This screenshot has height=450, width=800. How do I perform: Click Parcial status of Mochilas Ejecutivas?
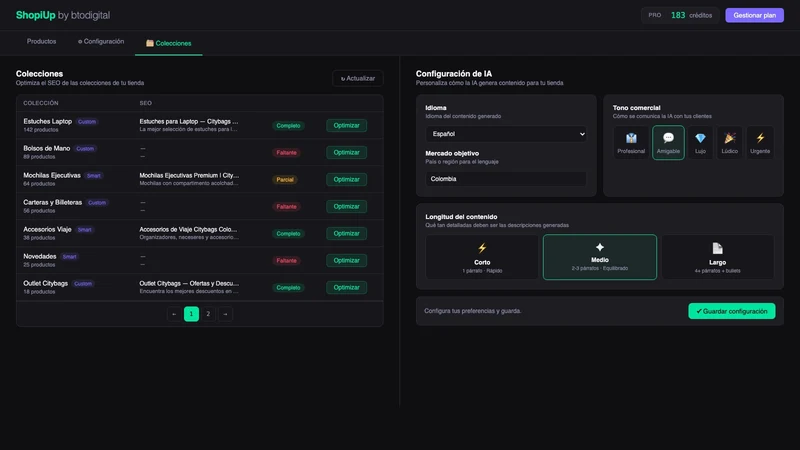coord(285,180)
